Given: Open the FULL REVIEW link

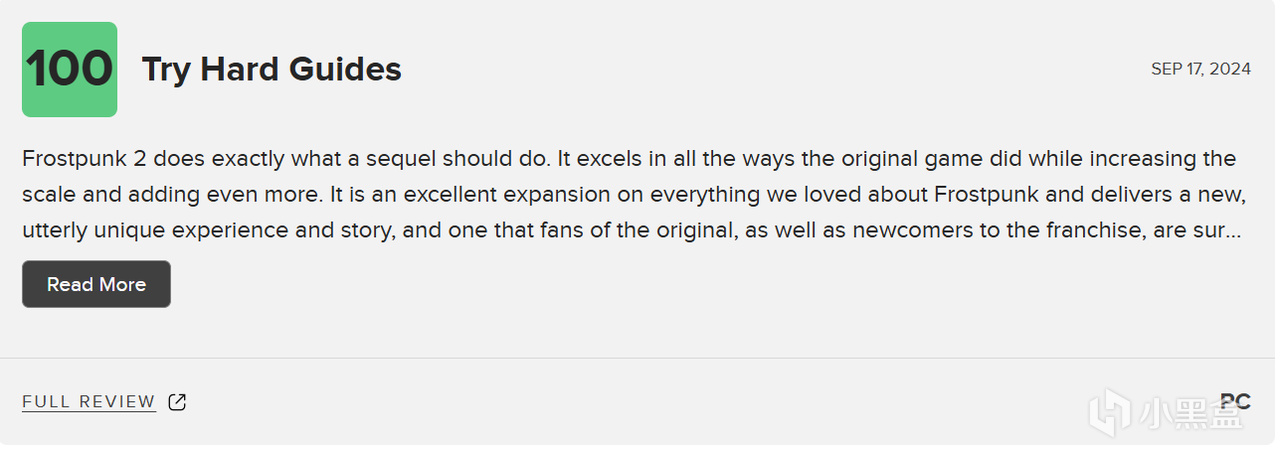Looking at the screenshot, I should tap(89, 402).
